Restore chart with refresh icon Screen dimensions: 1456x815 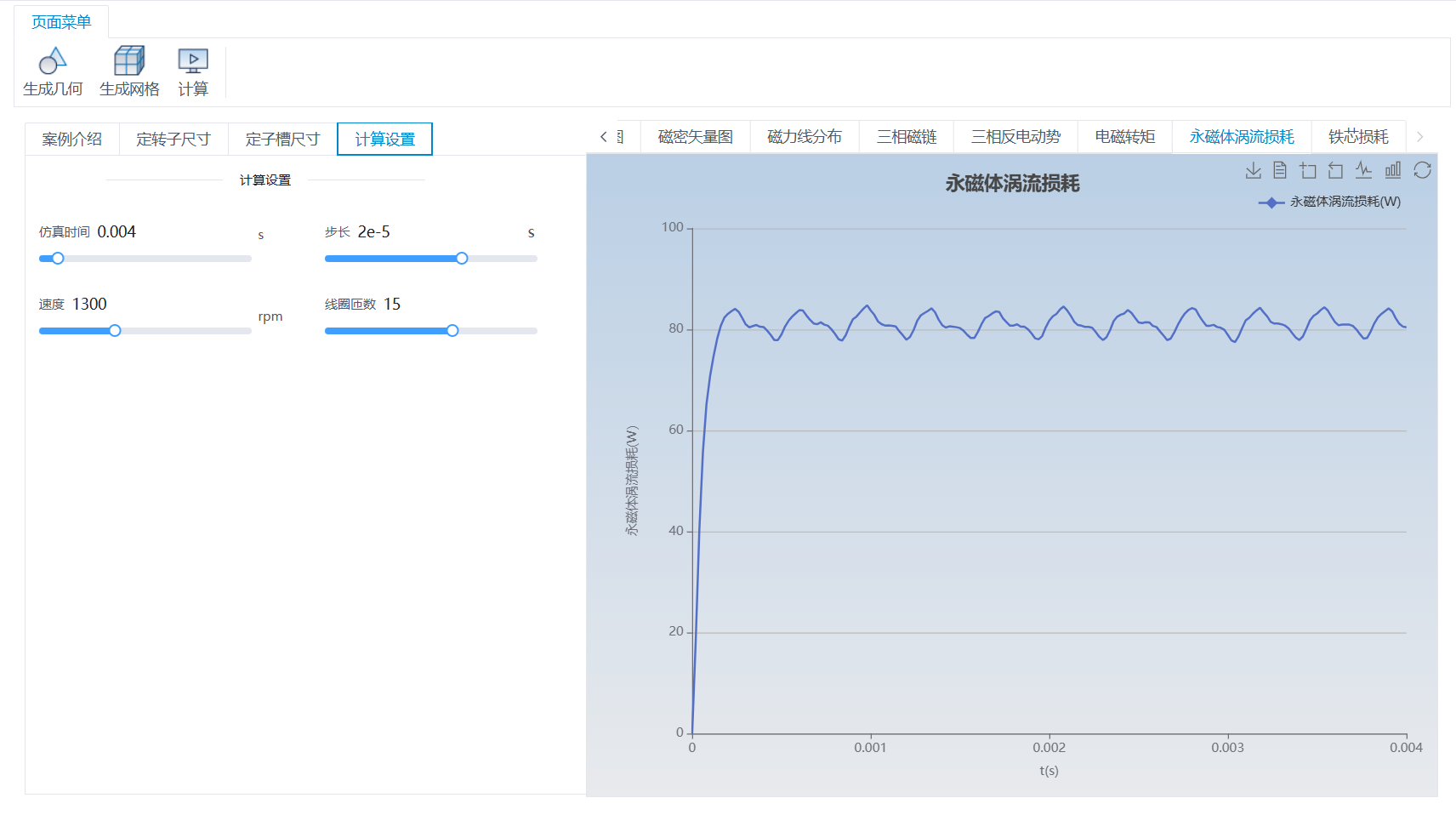(1422, 171)
